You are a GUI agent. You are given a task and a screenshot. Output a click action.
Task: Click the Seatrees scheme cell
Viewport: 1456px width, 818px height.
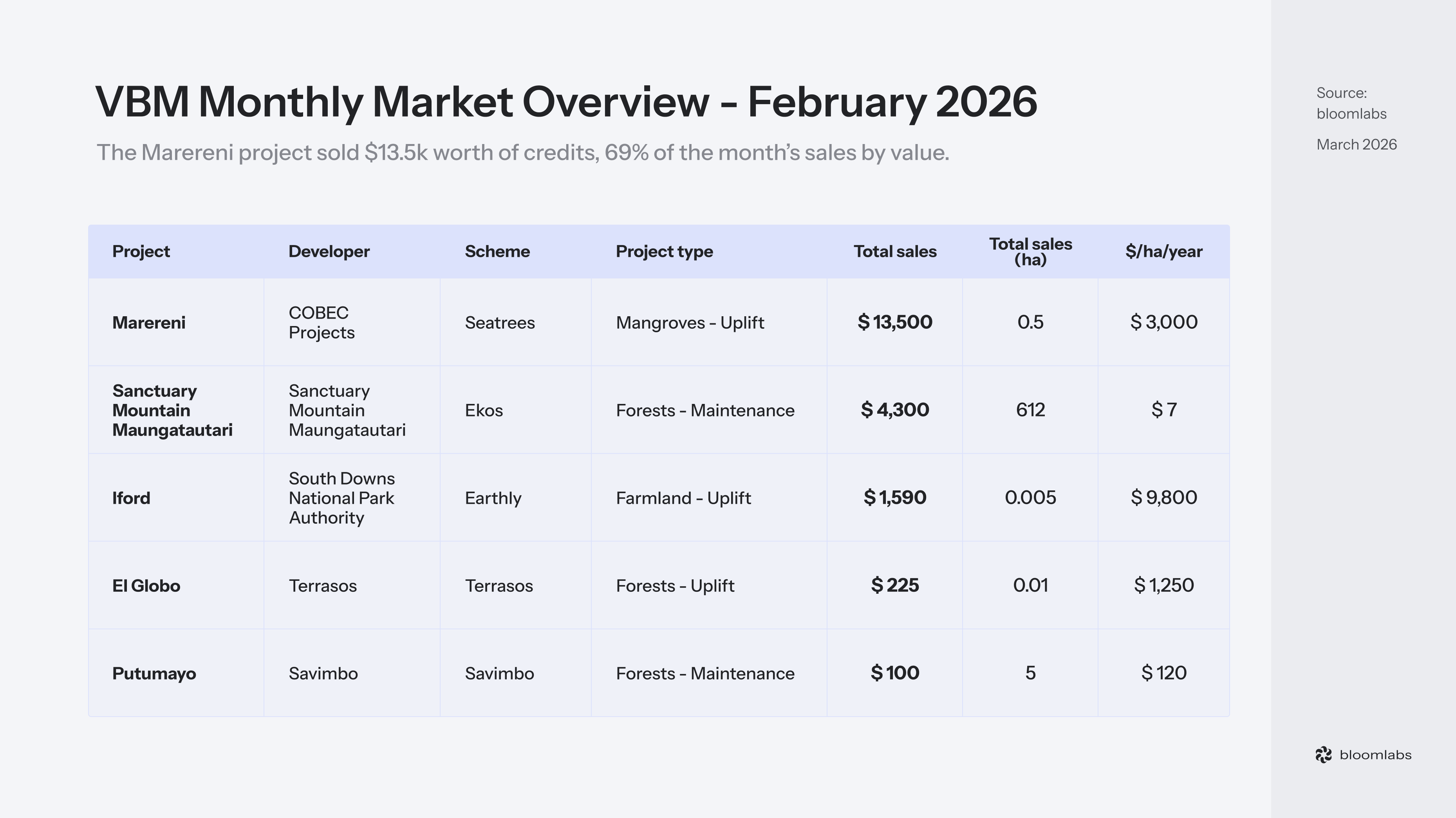tap(500, 323)
